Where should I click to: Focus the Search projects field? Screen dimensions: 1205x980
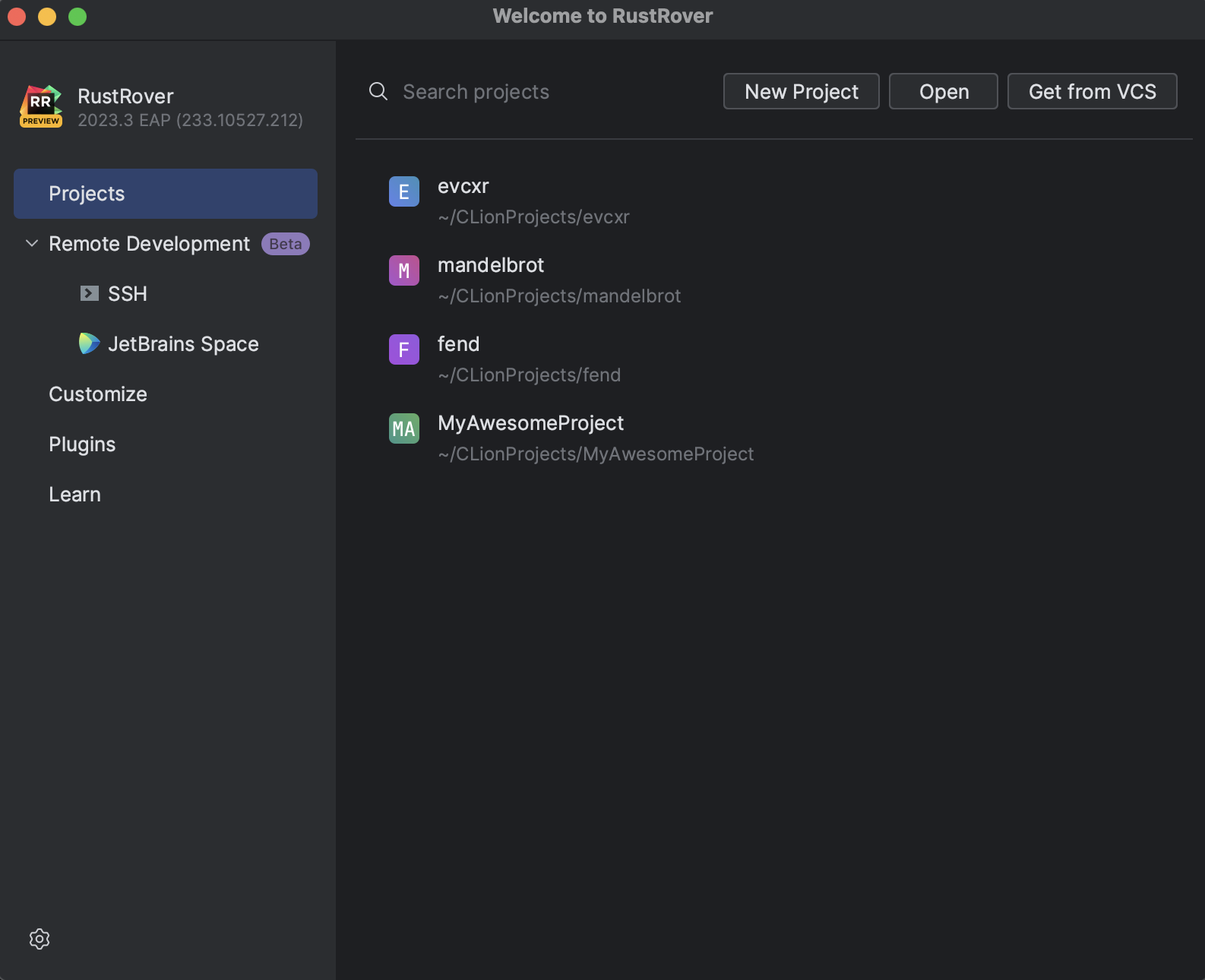pyautogui.click(x=532, y=92)
